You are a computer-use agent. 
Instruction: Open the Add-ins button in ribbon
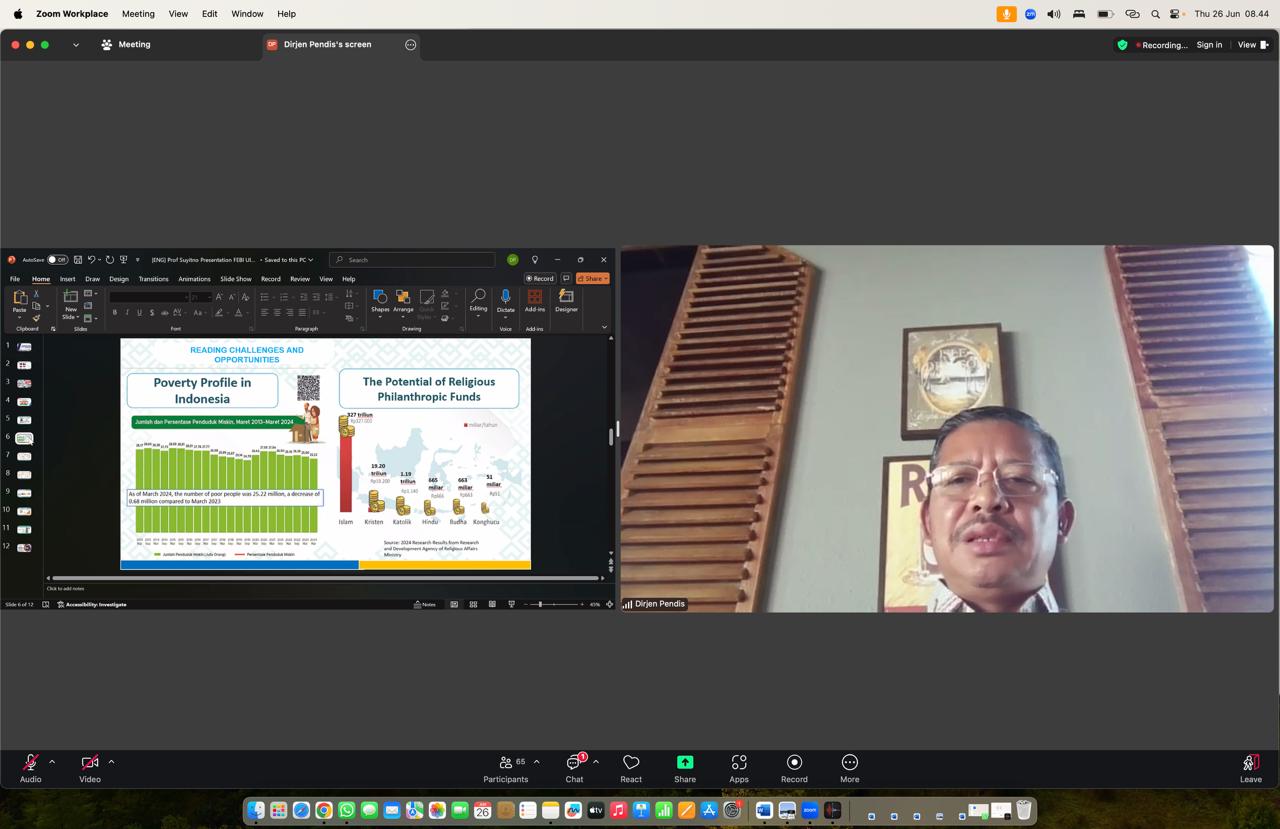[x=535, y=302]
